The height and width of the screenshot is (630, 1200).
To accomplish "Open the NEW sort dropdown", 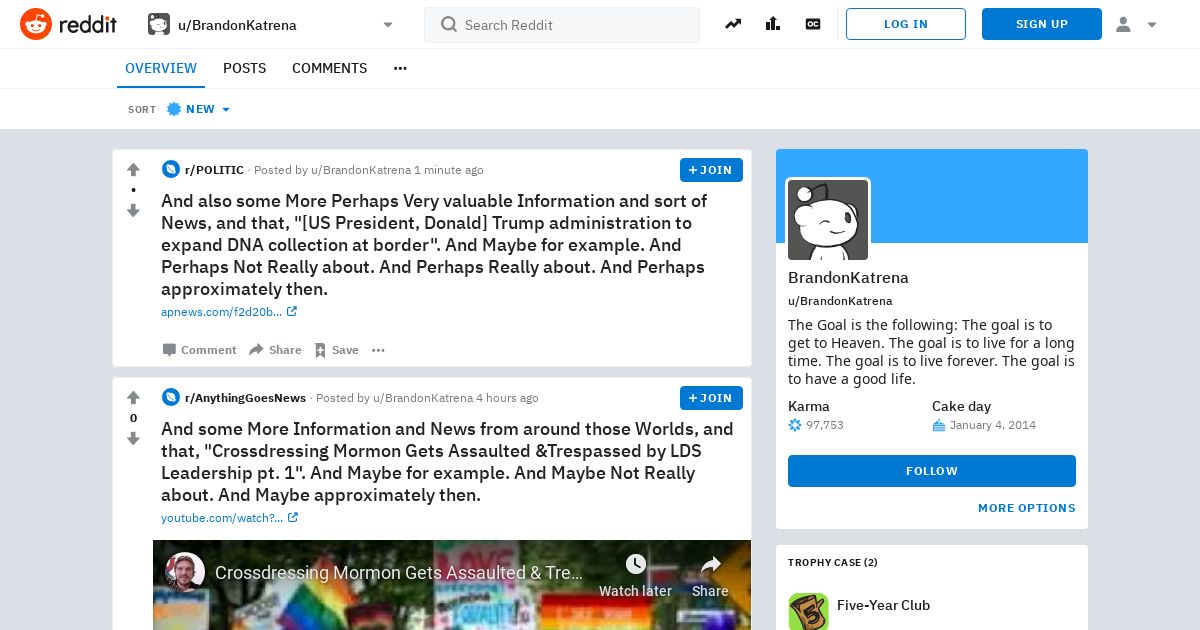I will tap(198, 109).
